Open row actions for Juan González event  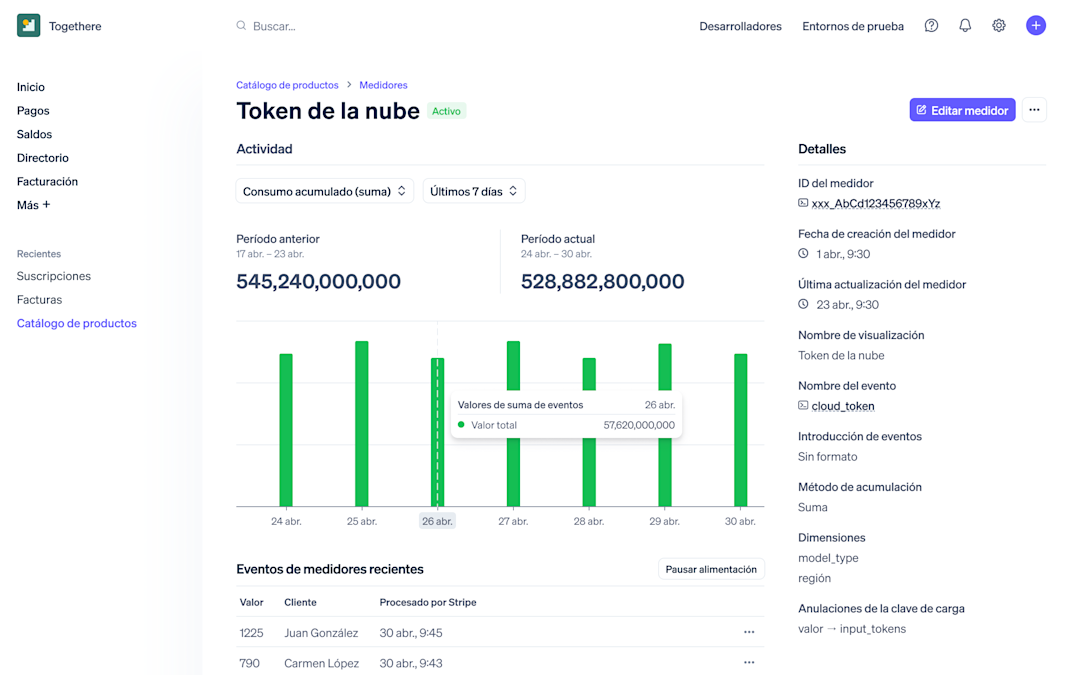749,632
